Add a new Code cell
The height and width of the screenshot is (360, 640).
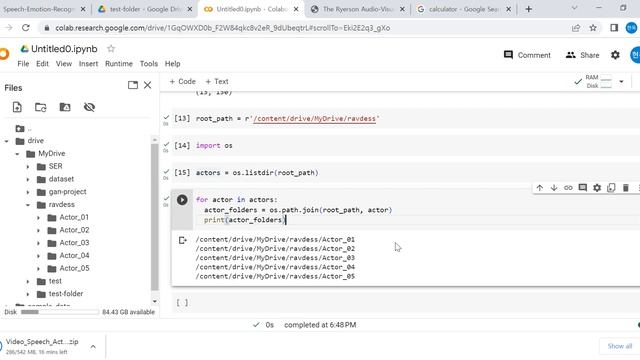182,81
